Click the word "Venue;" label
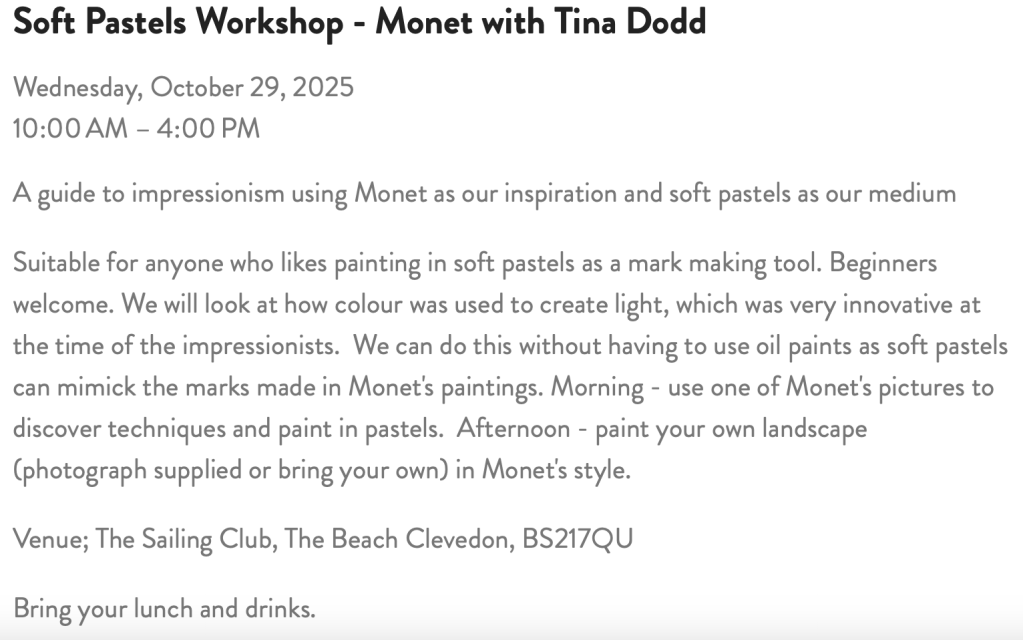Image resolution: width=1023 pixels, height=640 pixels. coord(50,539)
